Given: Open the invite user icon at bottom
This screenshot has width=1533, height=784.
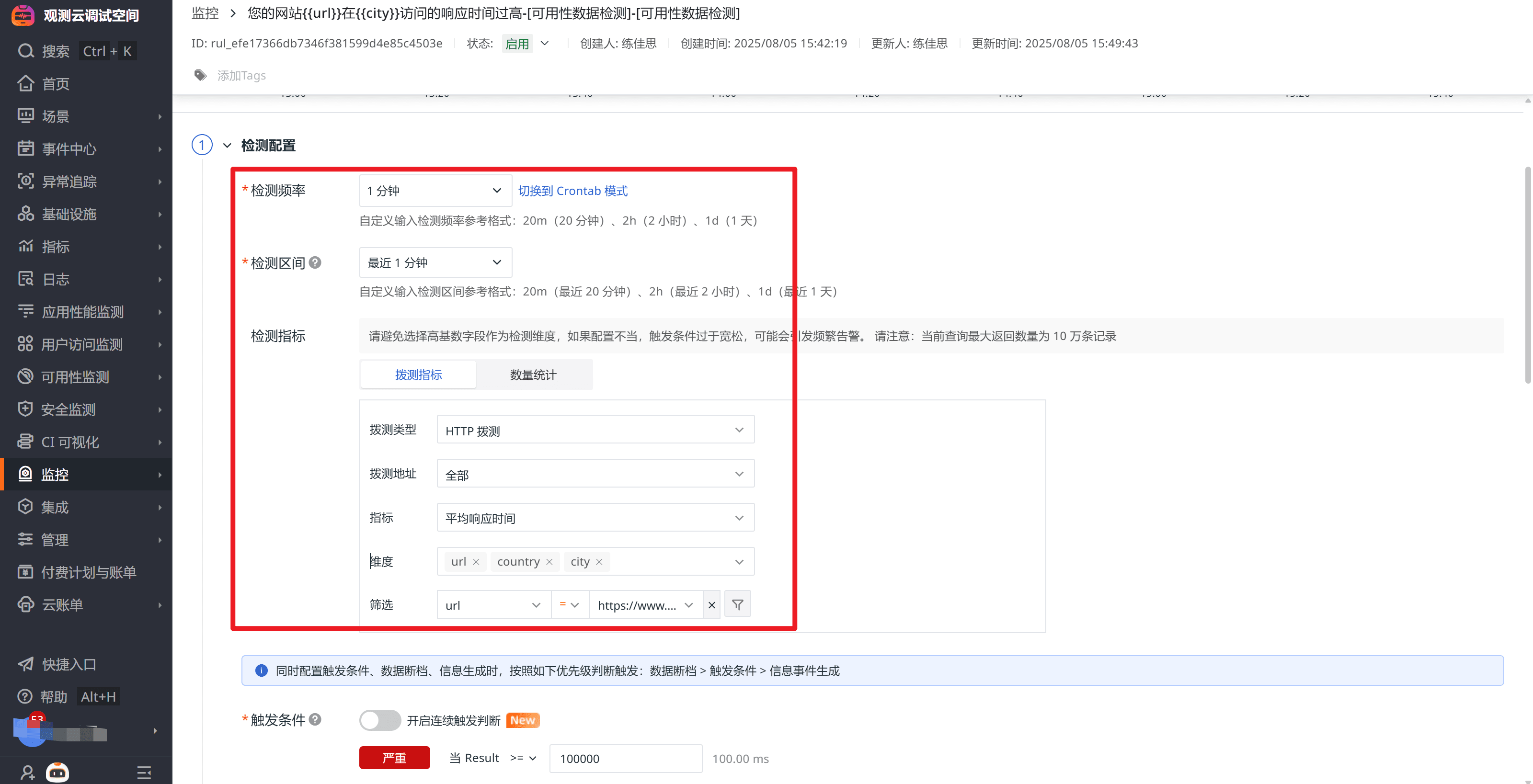Looking at the screenshot, I should (27, 772).
